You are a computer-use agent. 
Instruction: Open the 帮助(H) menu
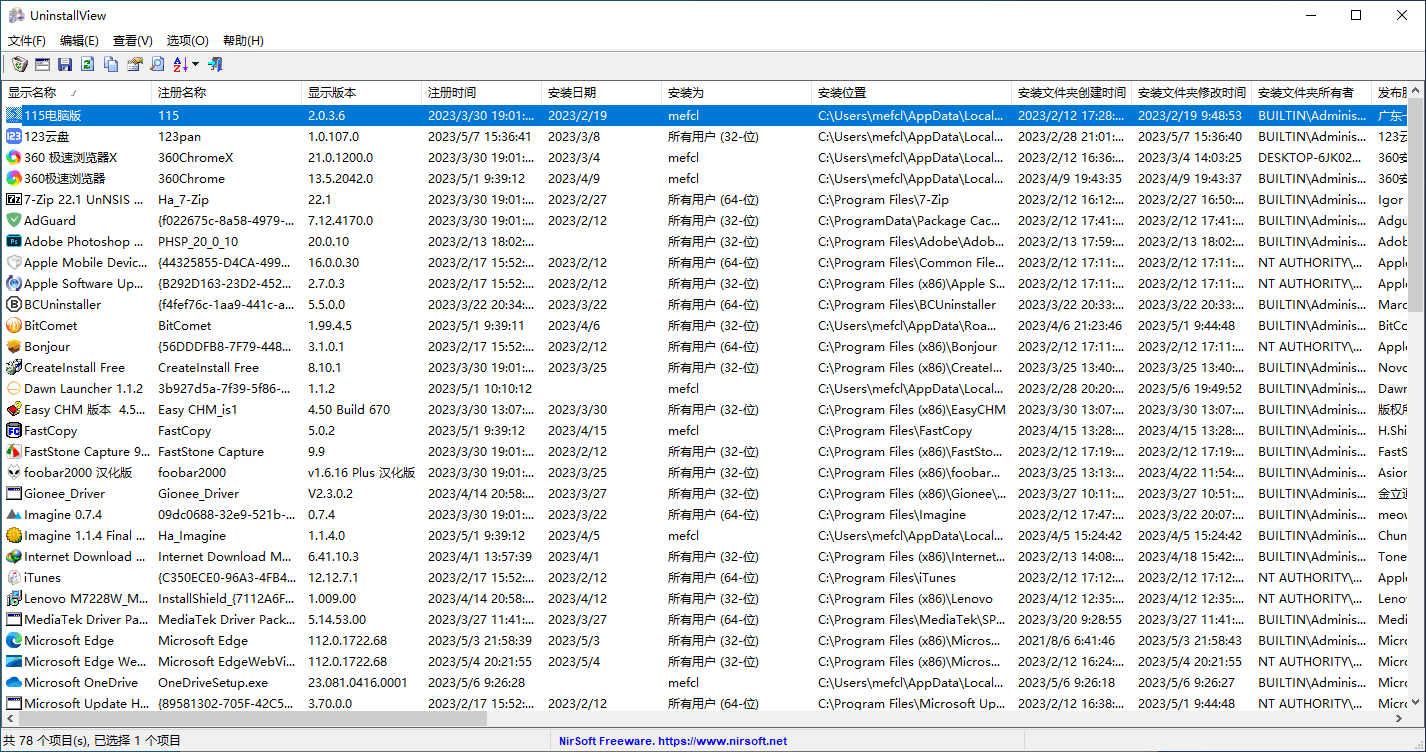click(x=243, y=41)
